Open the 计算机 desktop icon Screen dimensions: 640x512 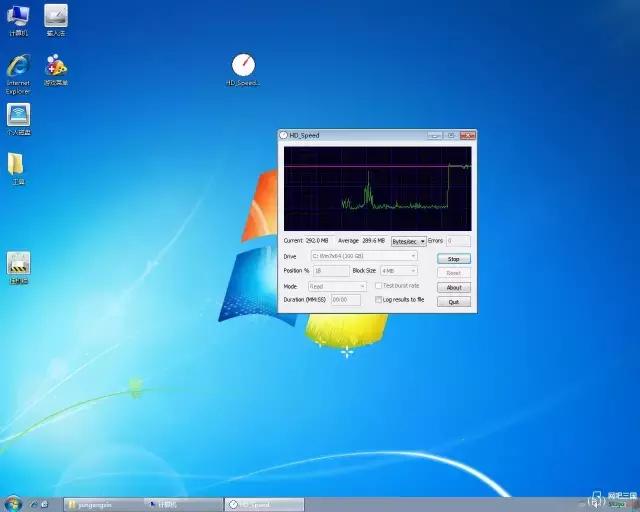(x=18, y=17)
